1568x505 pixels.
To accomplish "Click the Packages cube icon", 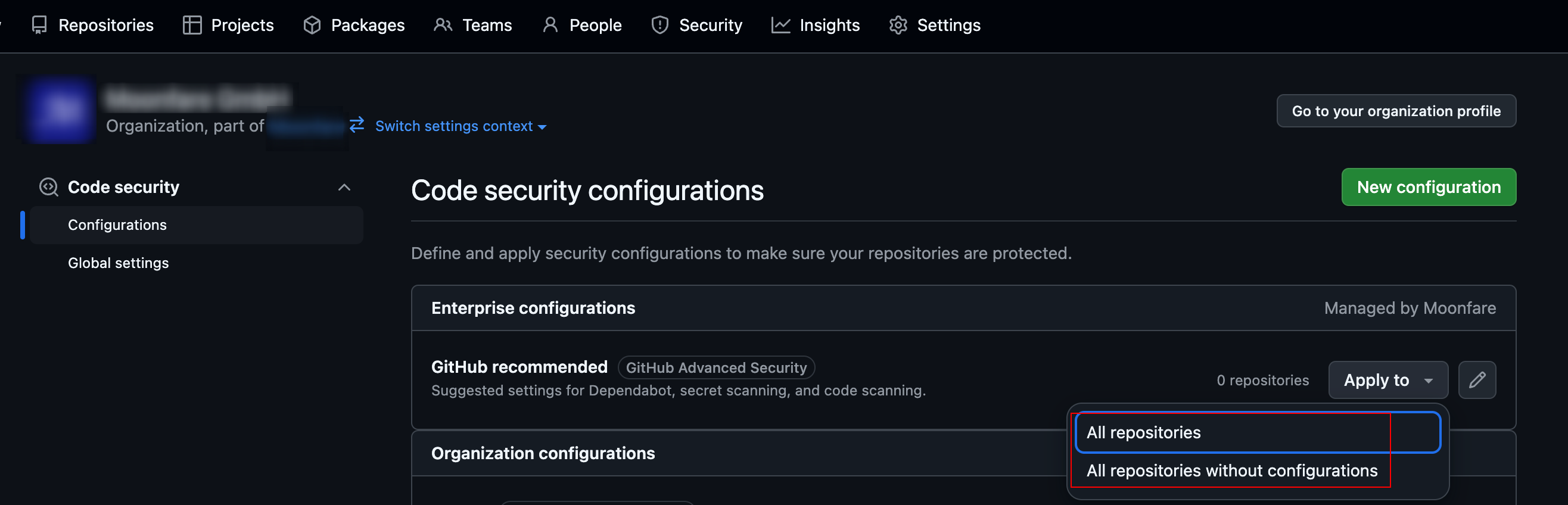I will (x=312, y=25).
